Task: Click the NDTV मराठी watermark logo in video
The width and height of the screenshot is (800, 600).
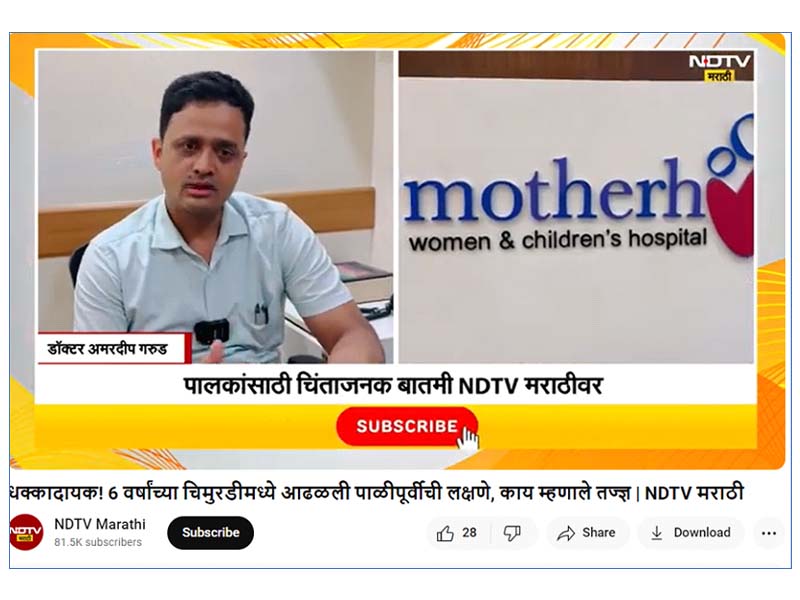Action: 719,67
